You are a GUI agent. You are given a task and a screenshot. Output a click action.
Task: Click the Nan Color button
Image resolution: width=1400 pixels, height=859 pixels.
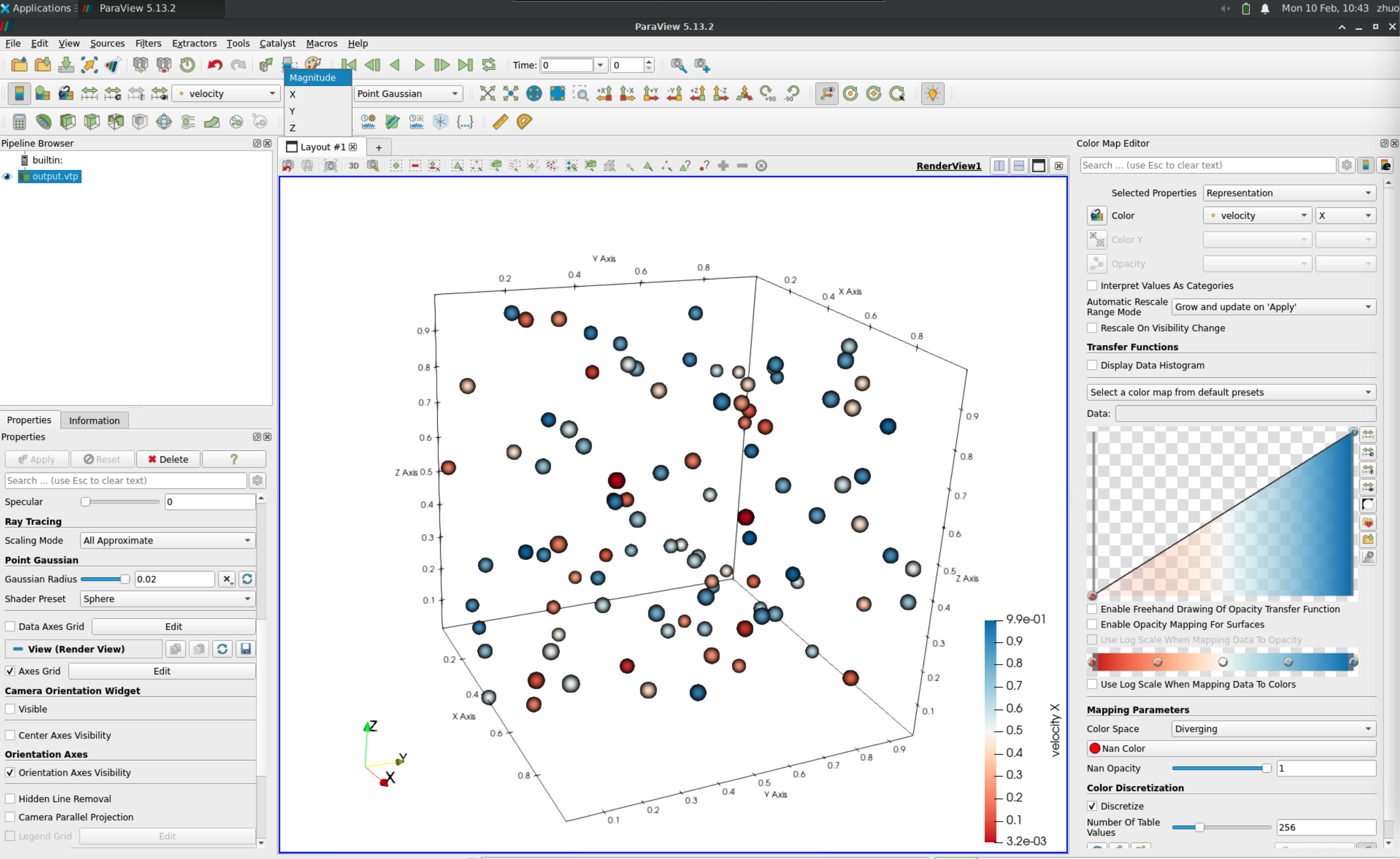[1231, 749]
